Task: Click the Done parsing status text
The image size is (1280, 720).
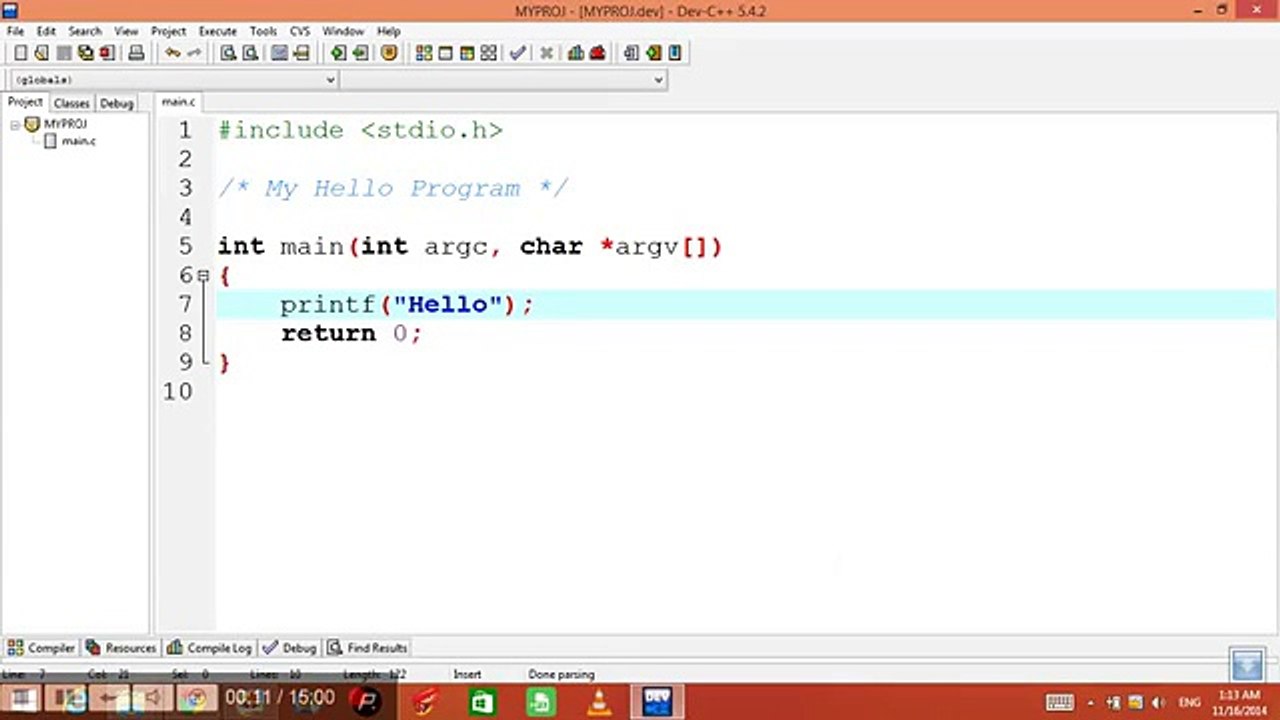Action: click(561, 675)
